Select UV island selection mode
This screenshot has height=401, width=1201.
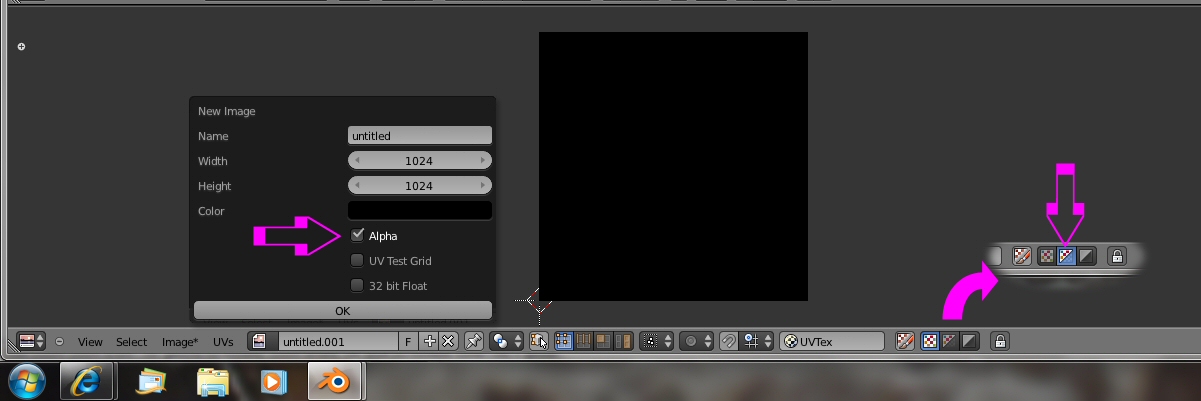(x=623, y=341)
